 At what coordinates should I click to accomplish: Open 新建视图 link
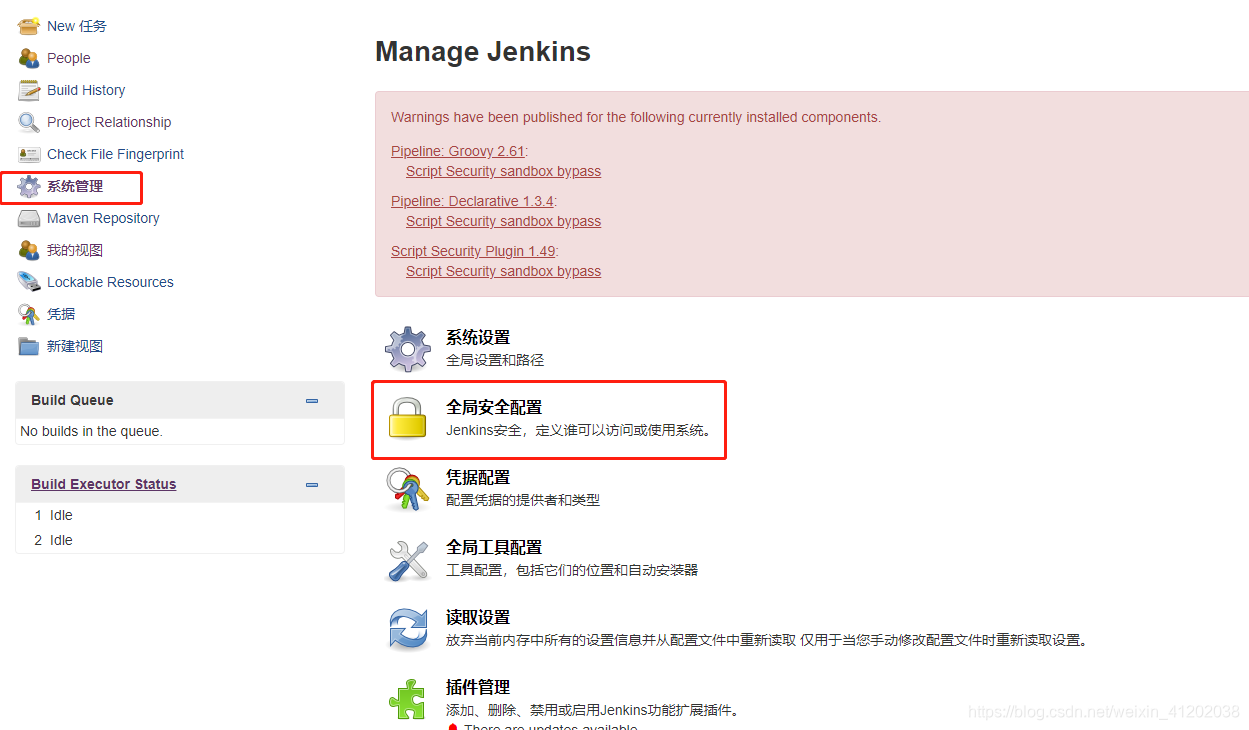[x=75, y=346]
